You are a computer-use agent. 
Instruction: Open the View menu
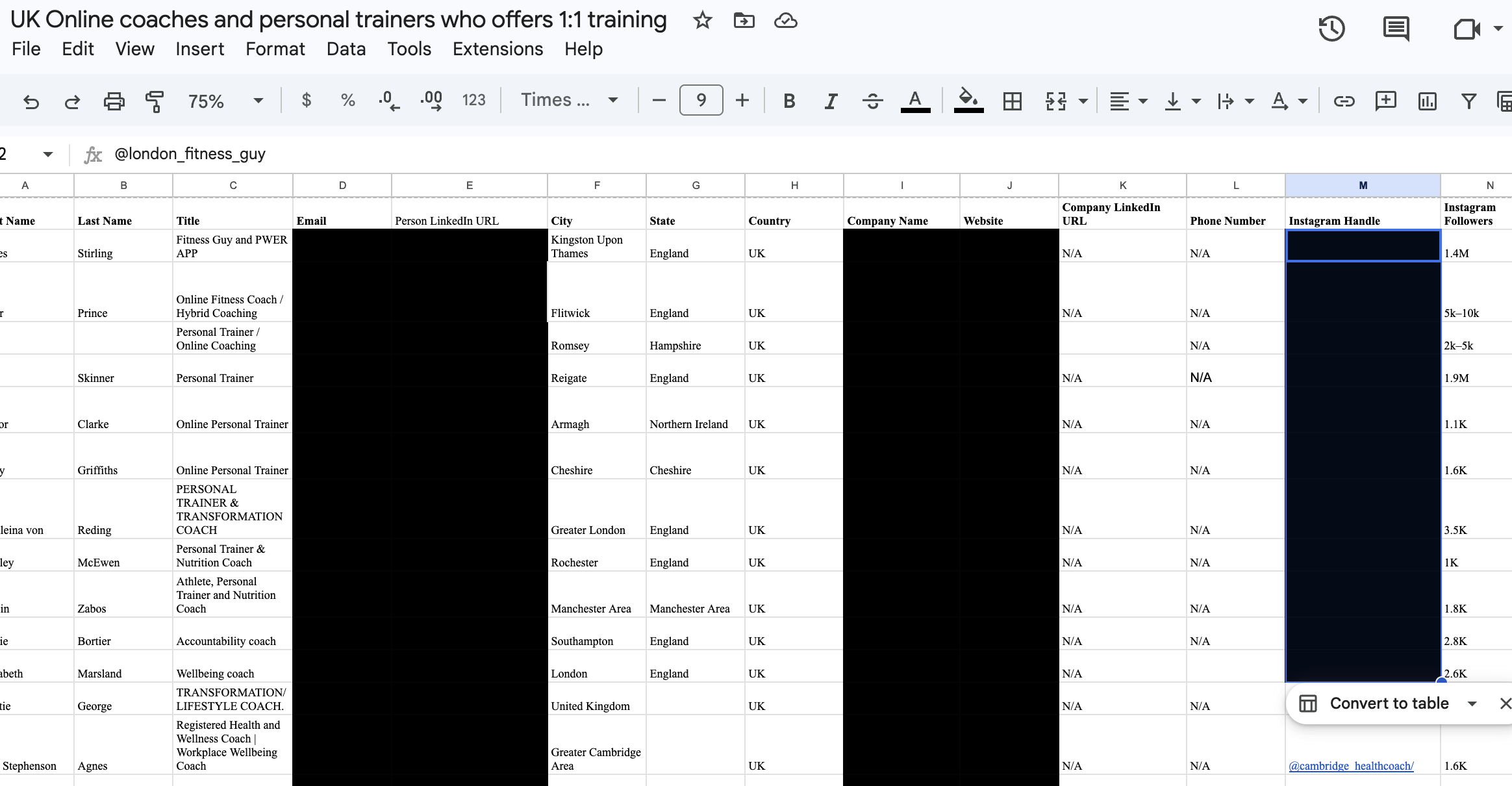[135, 49]
